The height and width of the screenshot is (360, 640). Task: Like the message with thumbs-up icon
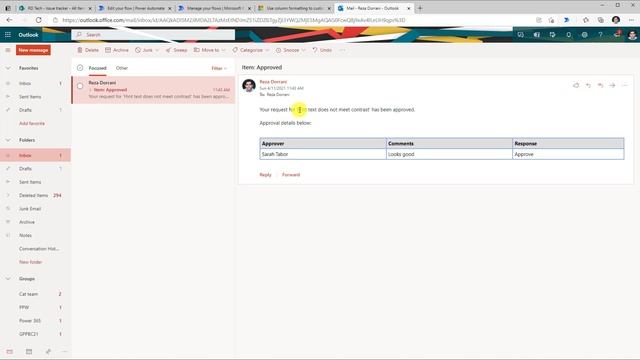576,85
